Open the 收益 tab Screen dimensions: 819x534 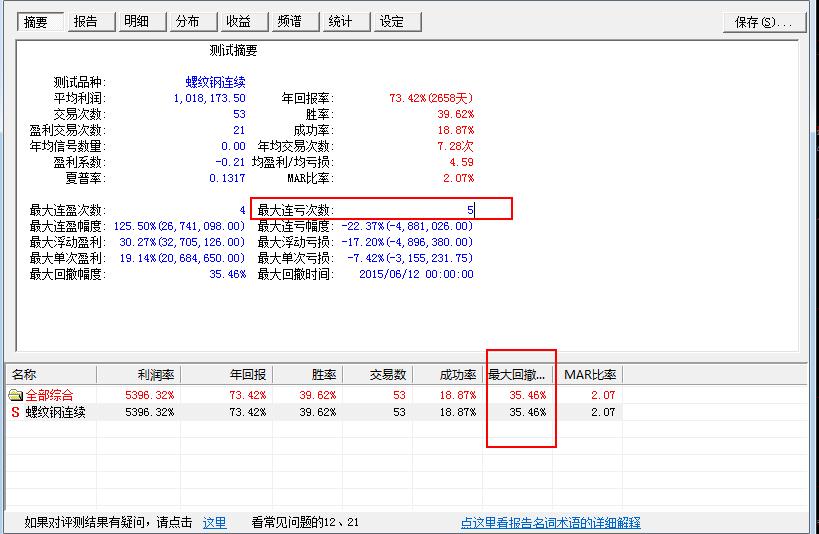[244, 21]
